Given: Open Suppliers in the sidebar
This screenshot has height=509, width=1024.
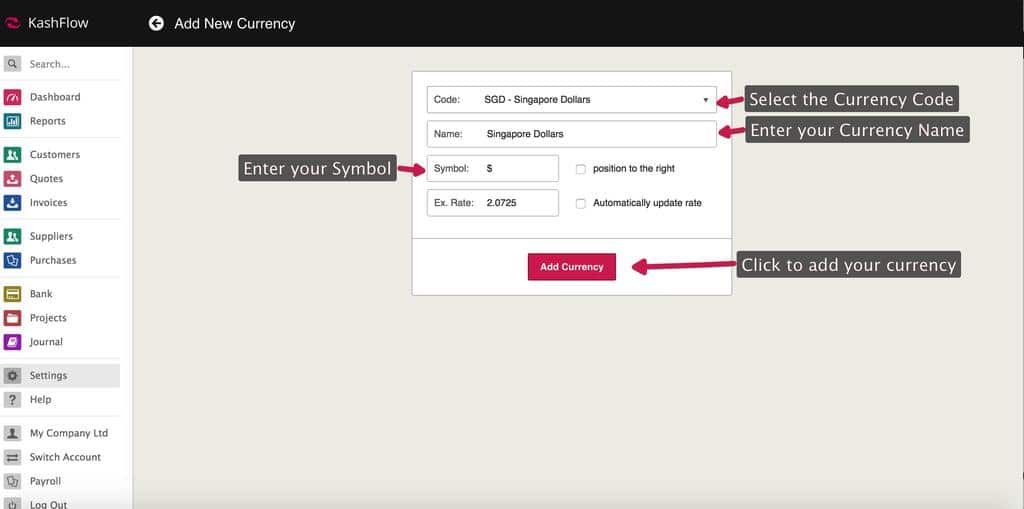Looking at the screenshot, I should tap(51, 237).
